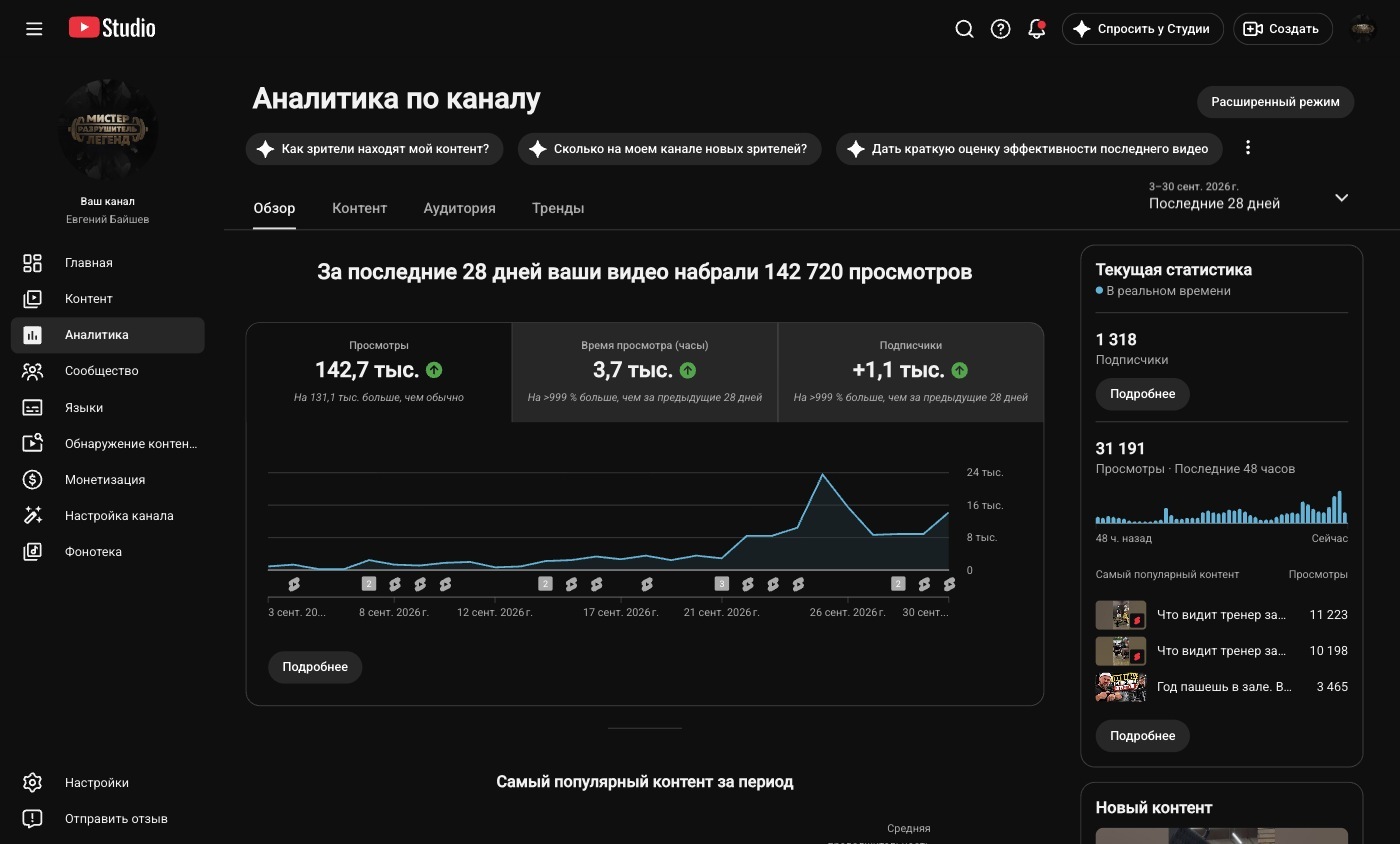Open Обнаружение контента in the sidebar

click(x=108, y=444)
